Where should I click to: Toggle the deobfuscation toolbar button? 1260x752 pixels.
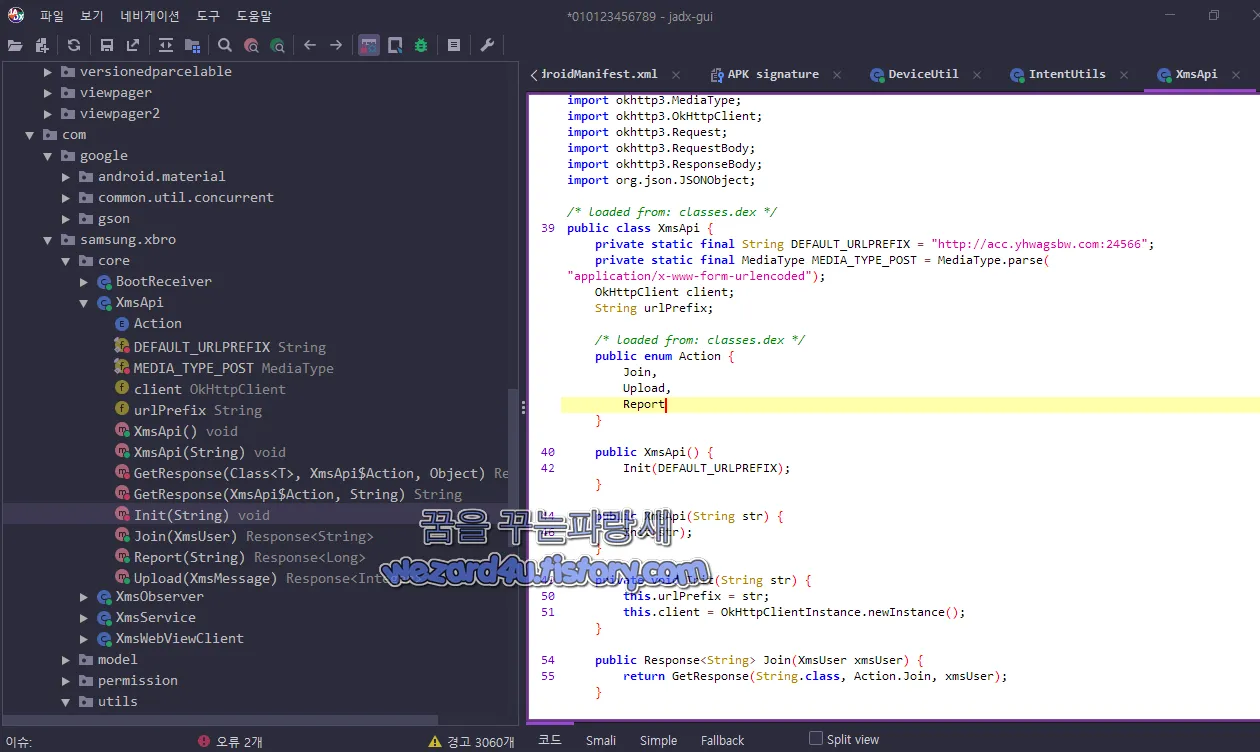point(369,45)
